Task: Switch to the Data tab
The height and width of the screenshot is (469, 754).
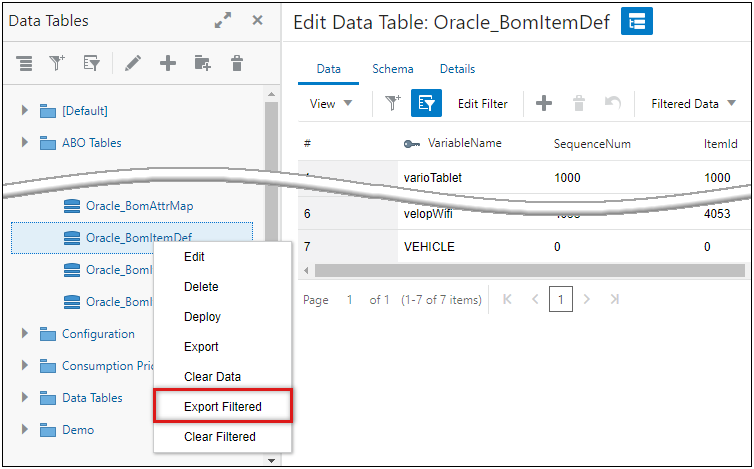Action: tap(328, 69)
